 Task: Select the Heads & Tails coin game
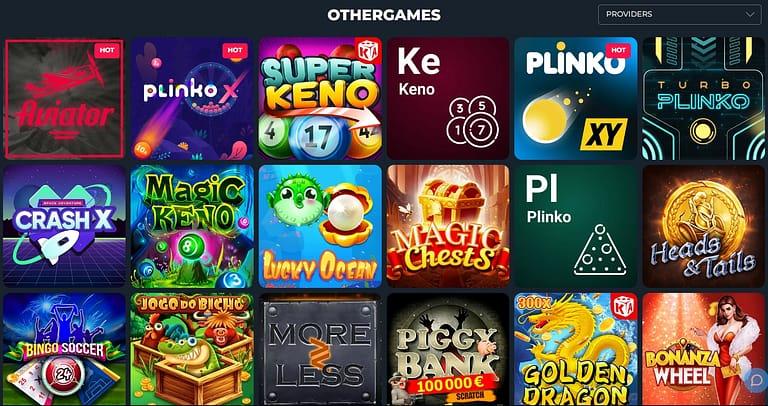tap(703, 226)
